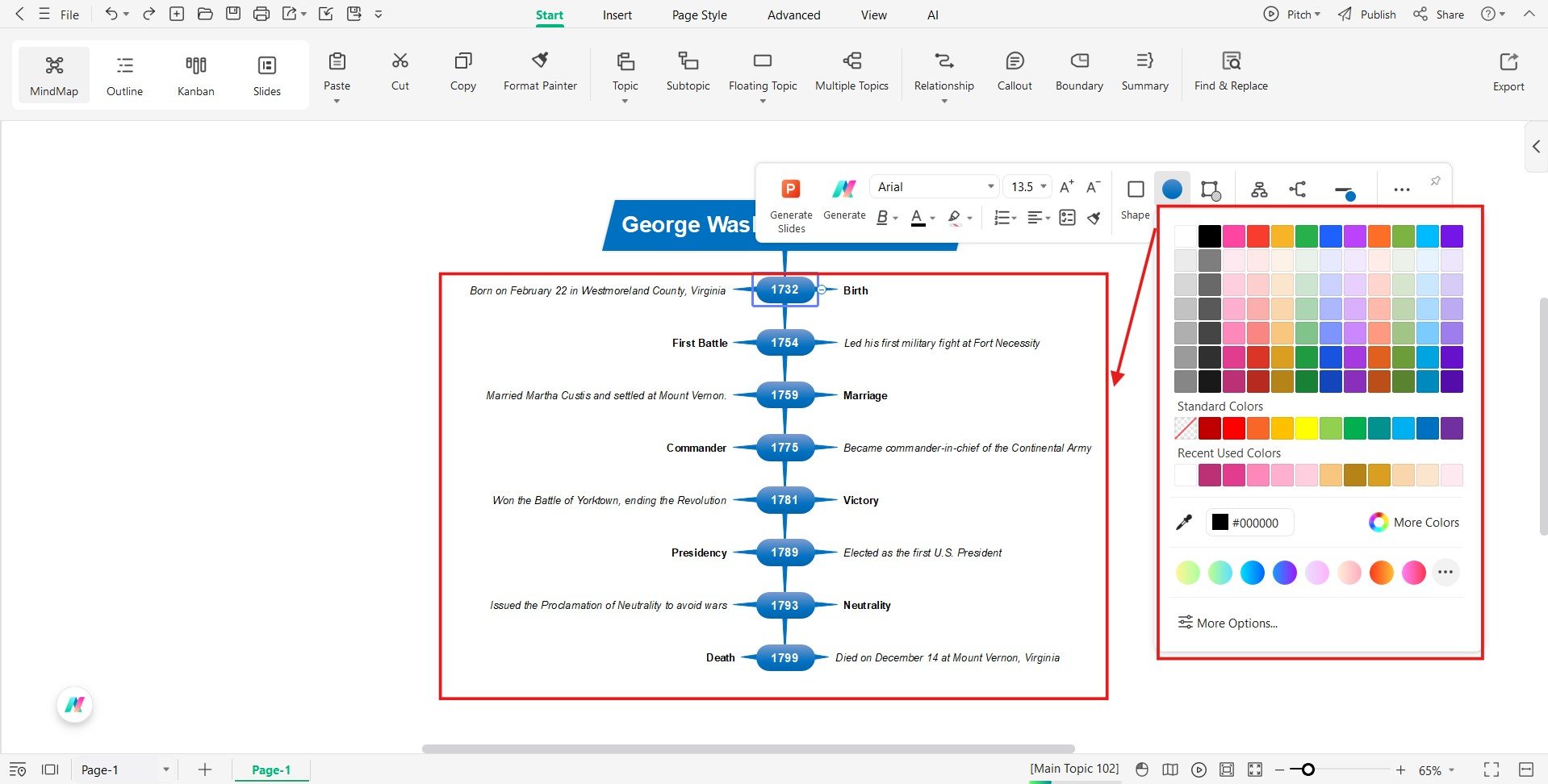Viewport: 1548px width, 784px height.
Task: Add a Subtopic
Action: (688, 73)
